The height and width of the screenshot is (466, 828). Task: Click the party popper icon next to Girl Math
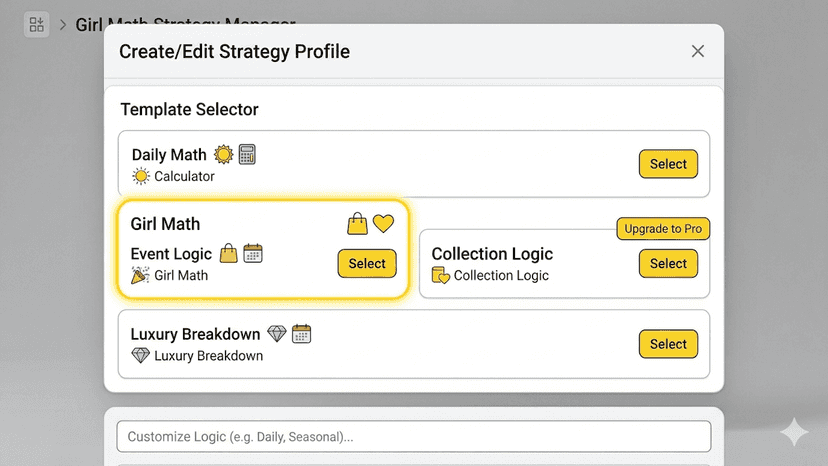[140, 275]
